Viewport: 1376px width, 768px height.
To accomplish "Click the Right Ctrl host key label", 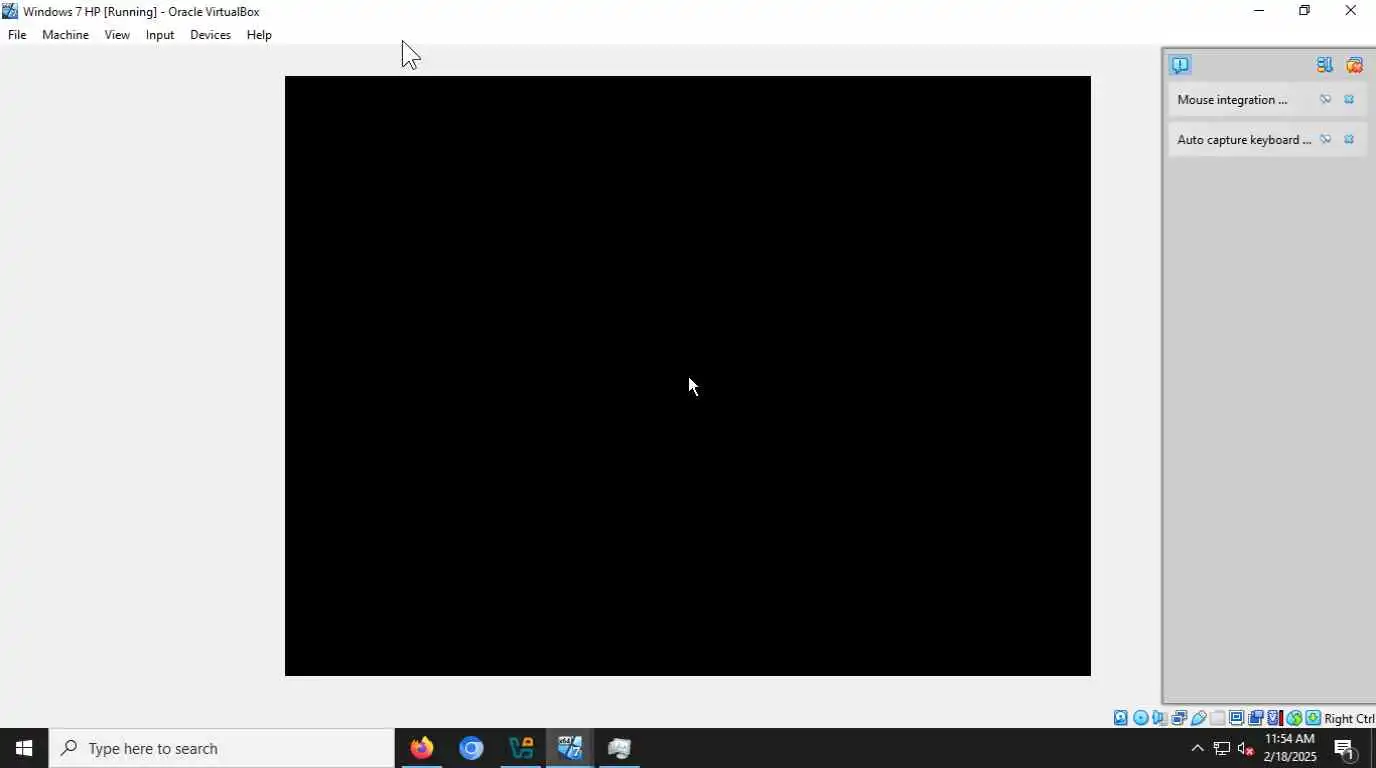I will click(x=1349, y=718).
